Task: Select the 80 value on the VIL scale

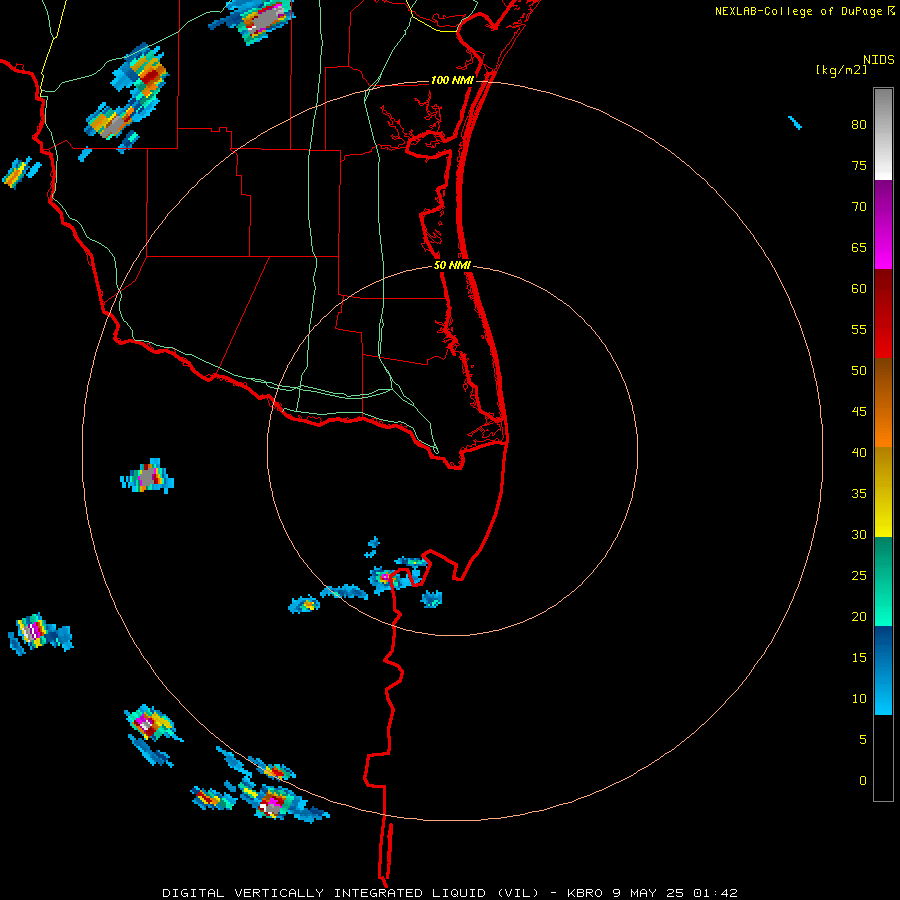Action: tap(859, 125)
